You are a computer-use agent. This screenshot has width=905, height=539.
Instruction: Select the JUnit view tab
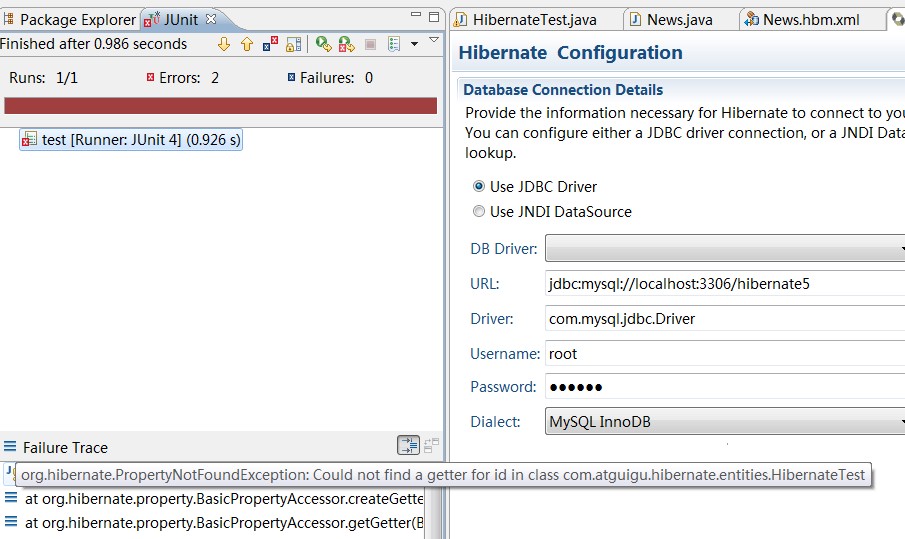[x=181, y=20]
